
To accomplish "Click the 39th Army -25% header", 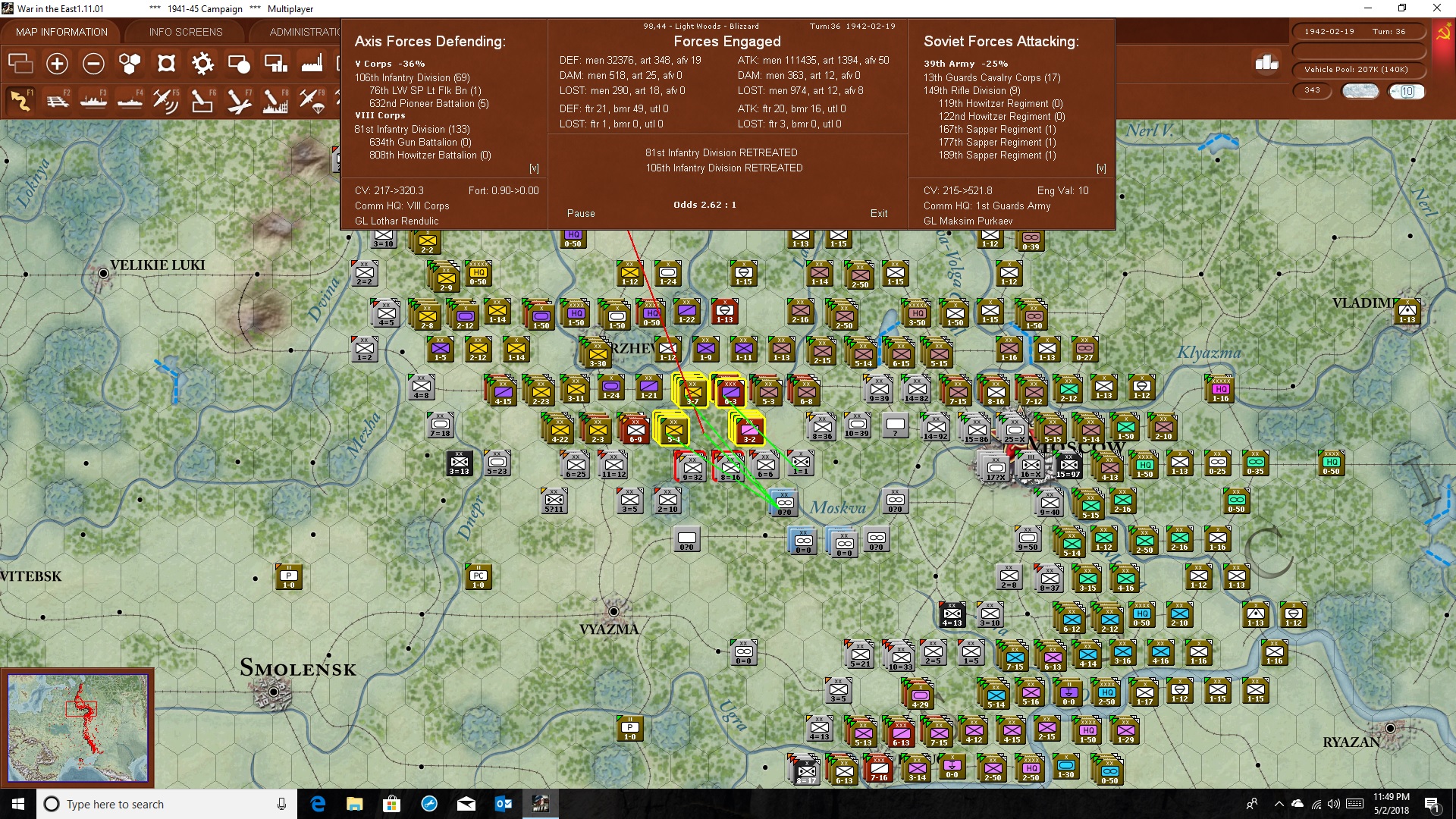I will pyautogui.click(x=965, y=64).
